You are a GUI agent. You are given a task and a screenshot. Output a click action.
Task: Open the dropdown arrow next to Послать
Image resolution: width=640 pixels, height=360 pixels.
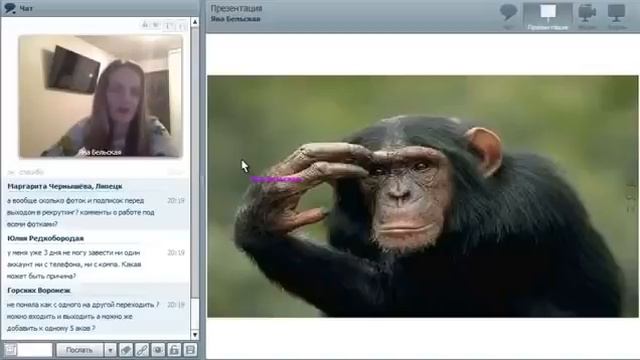click(110, 350)
